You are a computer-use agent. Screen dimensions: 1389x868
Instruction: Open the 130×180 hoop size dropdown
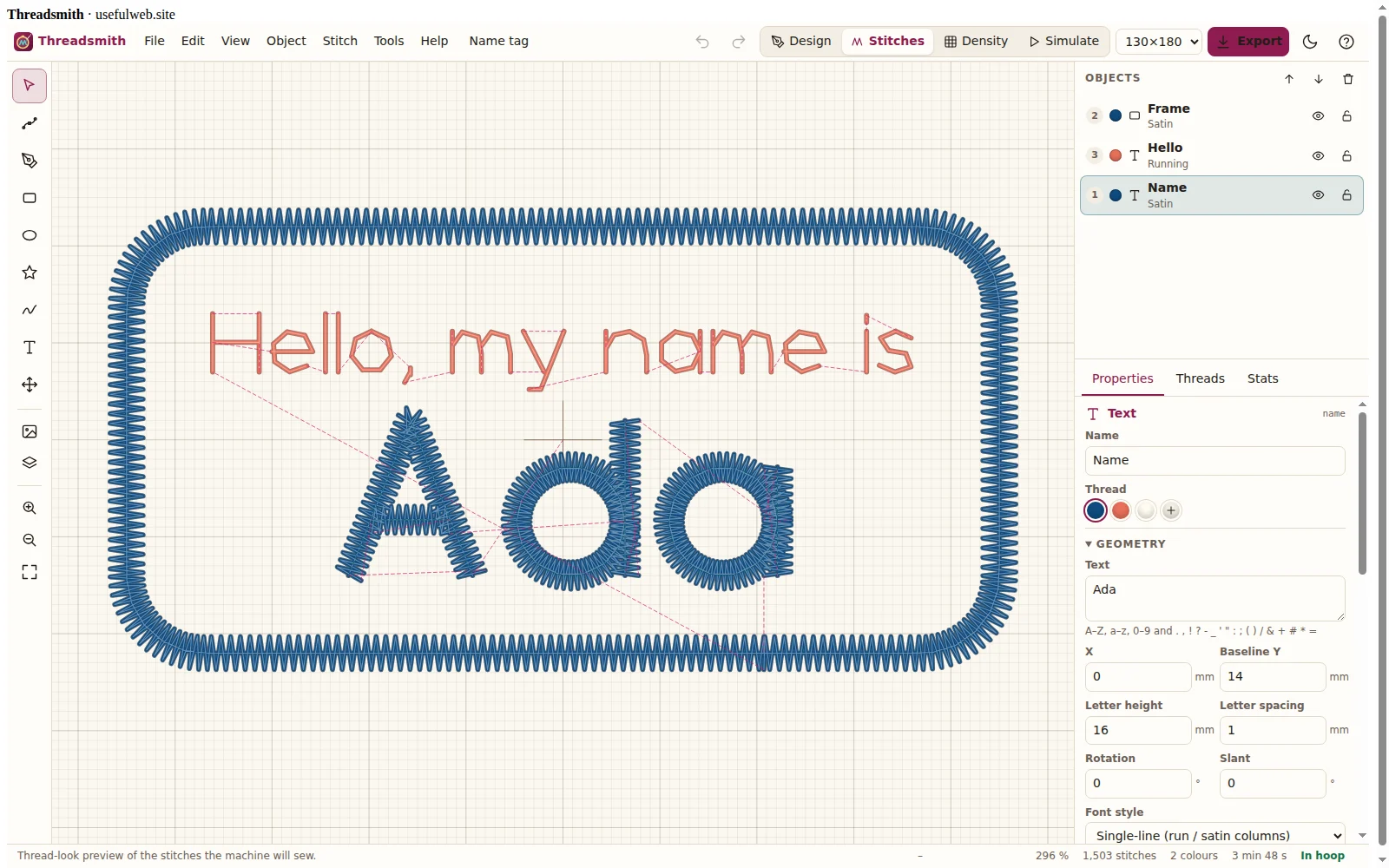(x=1159, y=42)
